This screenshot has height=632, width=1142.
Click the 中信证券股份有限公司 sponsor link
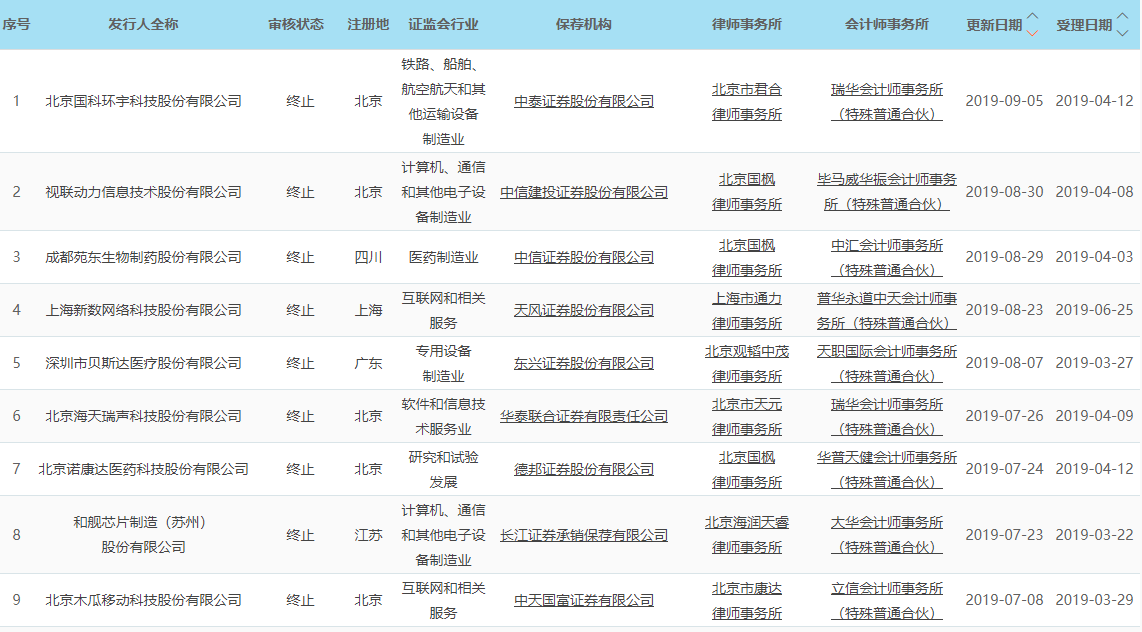click(584, 257)
